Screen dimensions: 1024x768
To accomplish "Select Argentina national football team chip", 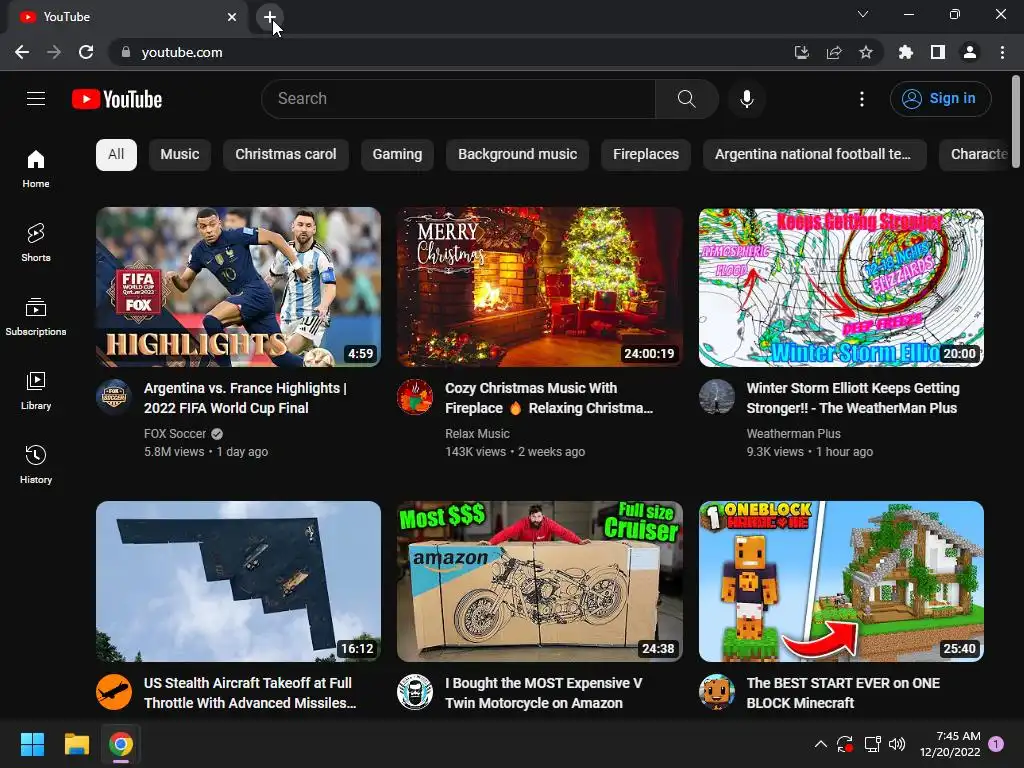I will pos(814,155).
